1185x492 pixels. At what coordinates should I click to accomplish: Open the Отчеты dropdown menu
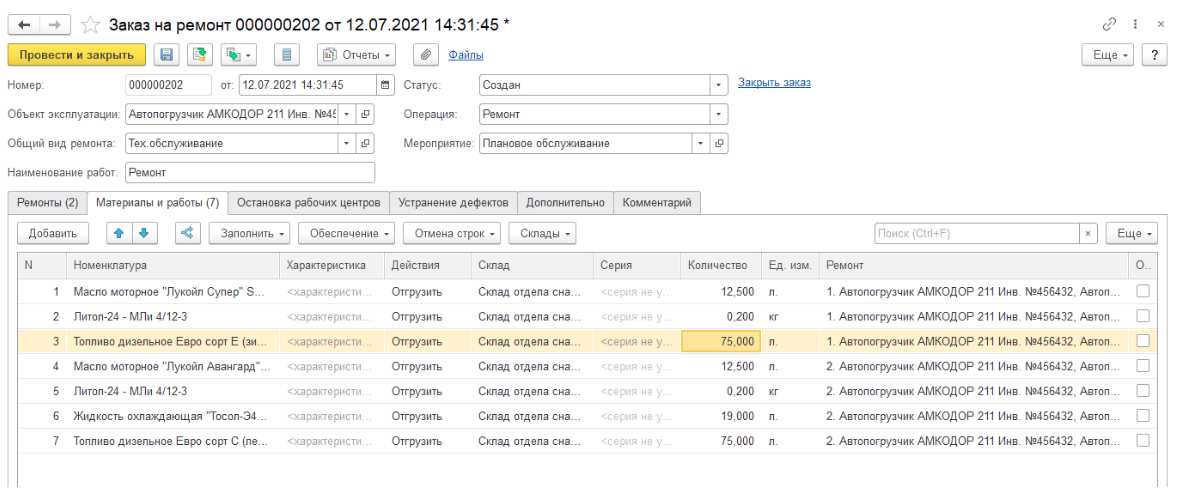click(357, 54)
